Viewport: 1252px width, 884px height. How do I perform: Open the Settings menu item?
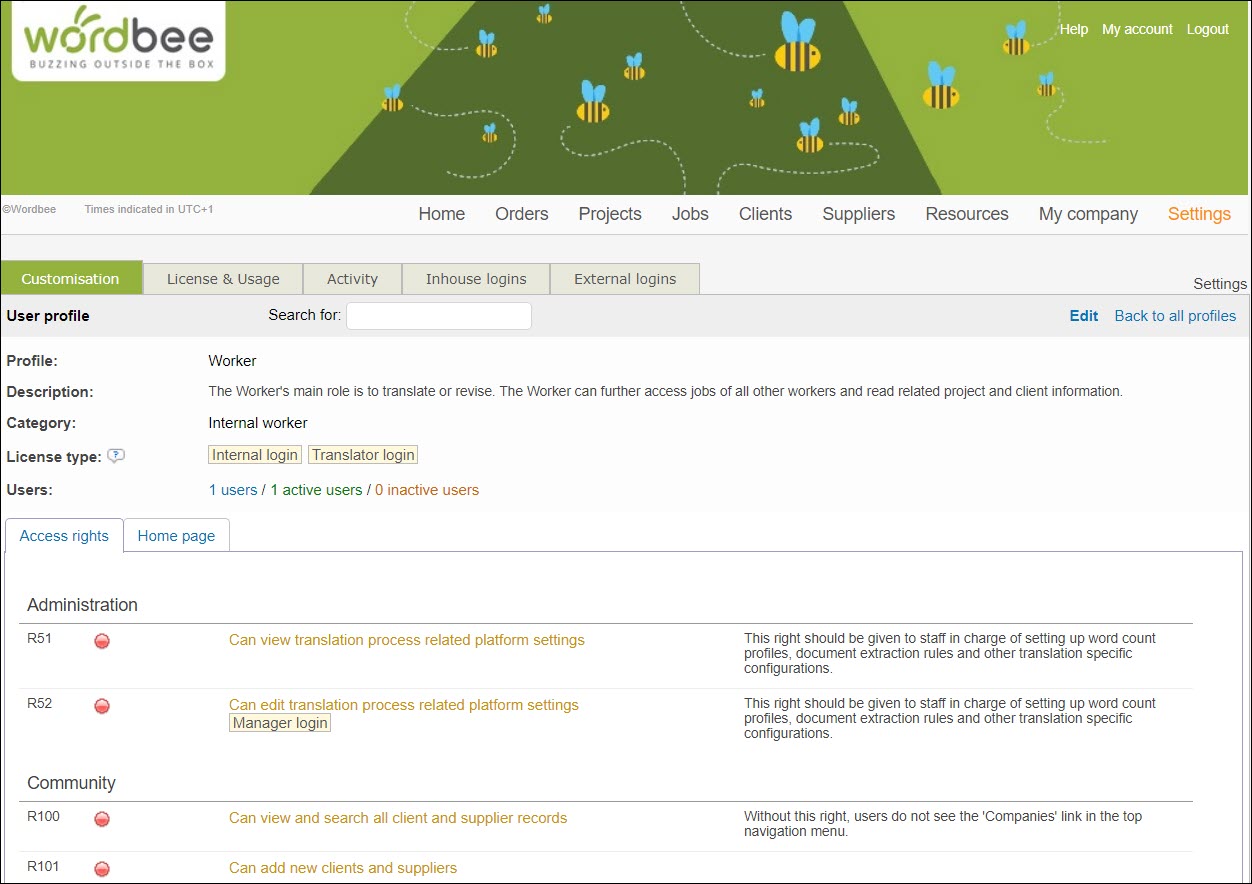click(x=1199, y=214)
